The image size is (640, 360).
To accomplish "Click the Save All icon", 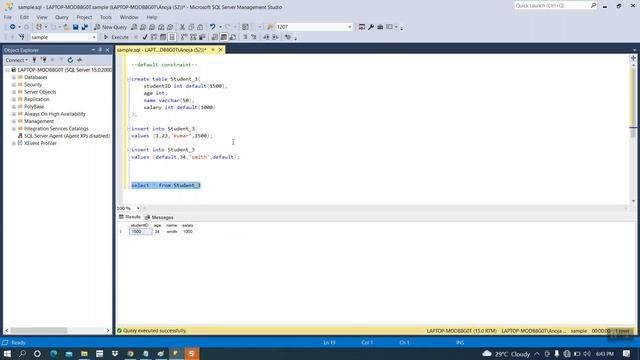I will click(x=84, y=27).
